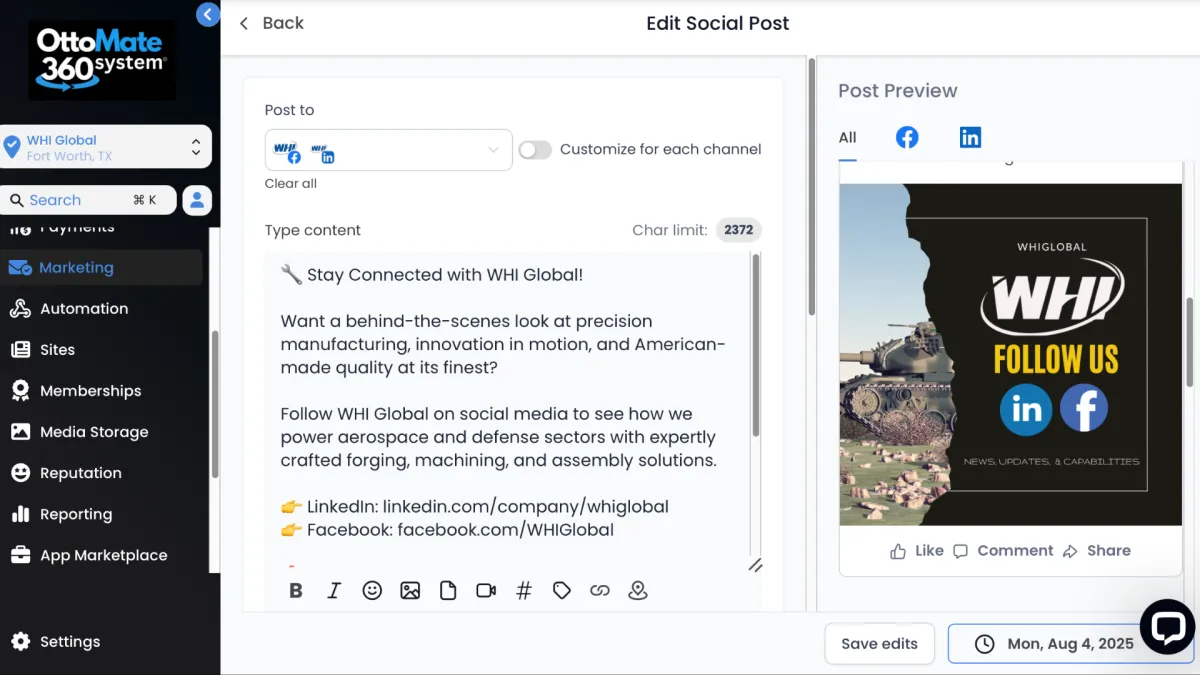
Task: Click the Char limit 2372 badge
Action: point(738,230)
